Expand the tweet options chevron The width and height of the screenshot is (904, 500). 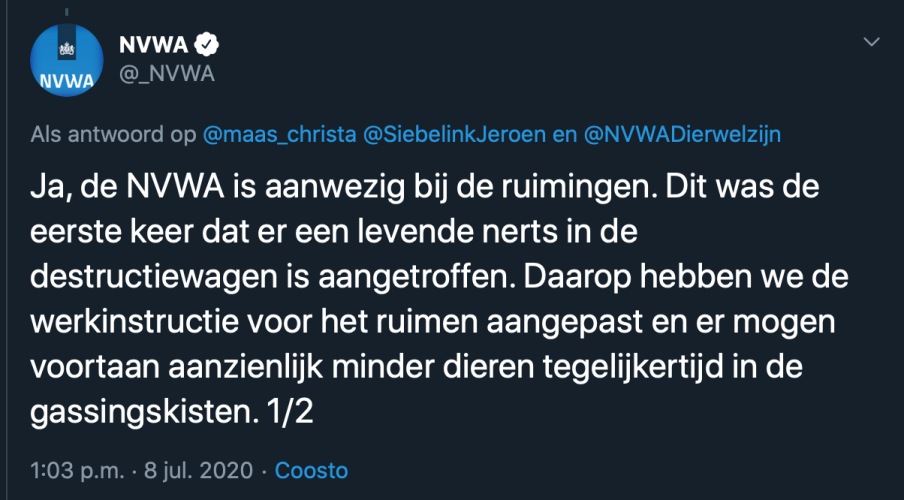(x=872, y=42)
